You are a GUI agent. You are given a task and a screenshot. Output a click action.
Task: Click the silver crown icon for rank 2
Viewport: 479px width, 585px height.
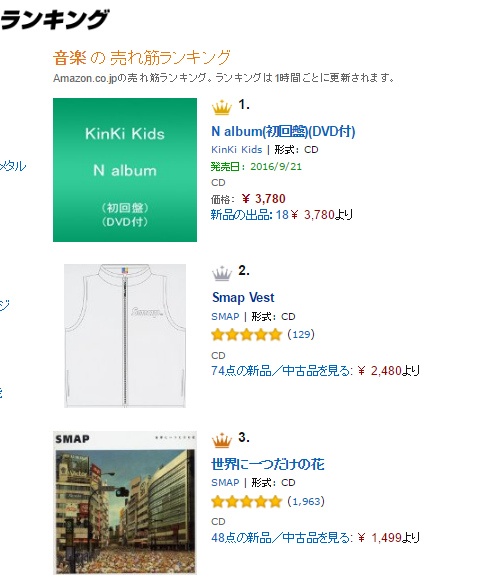coord(222,273)
